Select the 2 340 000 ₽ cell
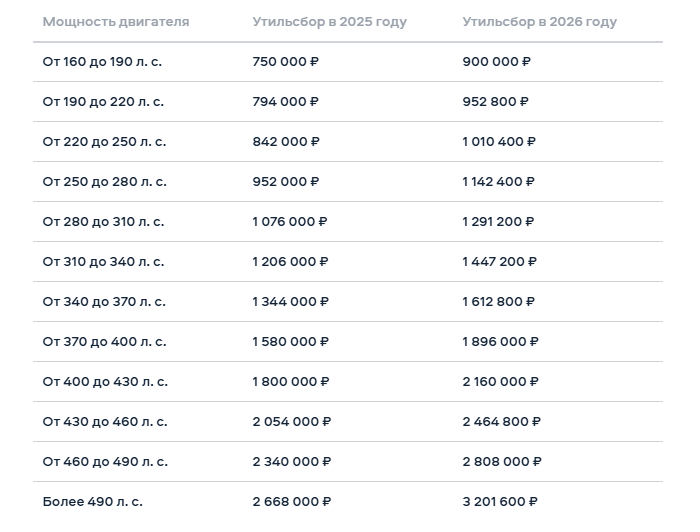Viewport: 700px width, 532px height. [292, 462]
